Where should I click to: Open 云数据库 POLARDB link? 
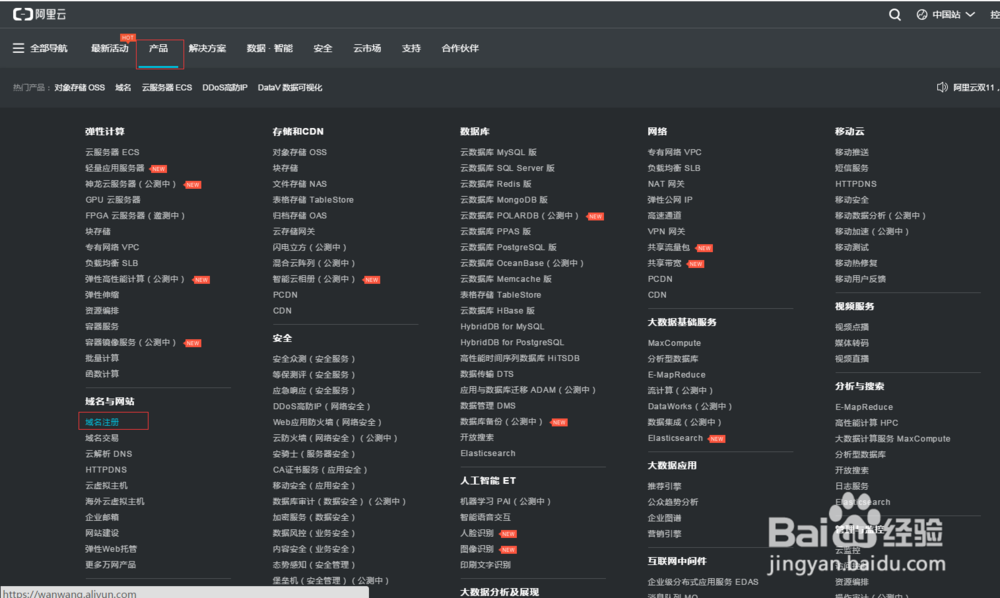point(519,216)
